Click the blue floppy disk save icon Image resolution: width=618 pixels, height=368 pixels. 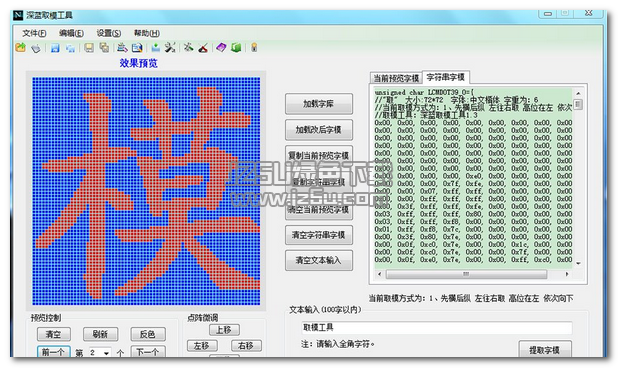tap(55, 48)
